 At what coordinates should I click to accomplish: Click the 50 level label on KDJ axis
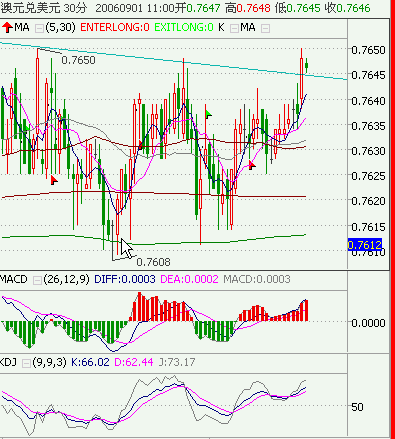(x=357, y=407)
